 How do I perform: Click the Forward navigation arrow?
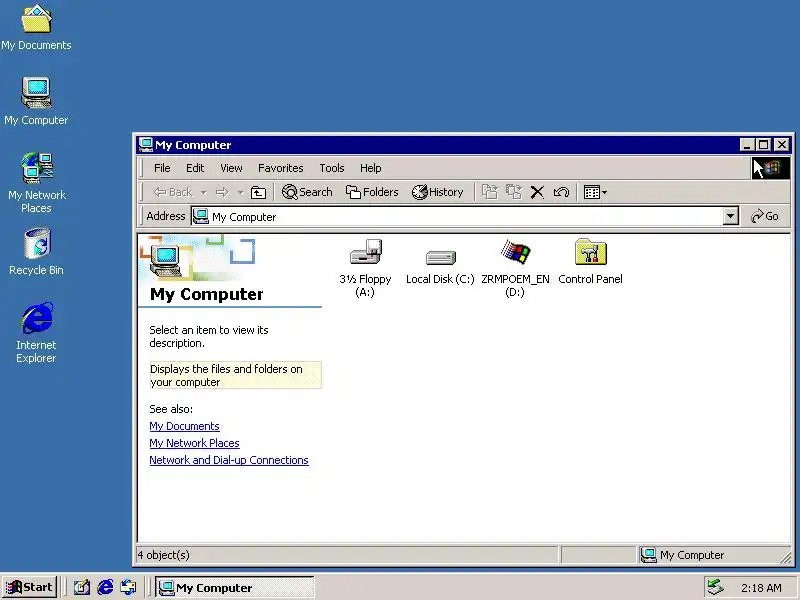pos(222,192)
